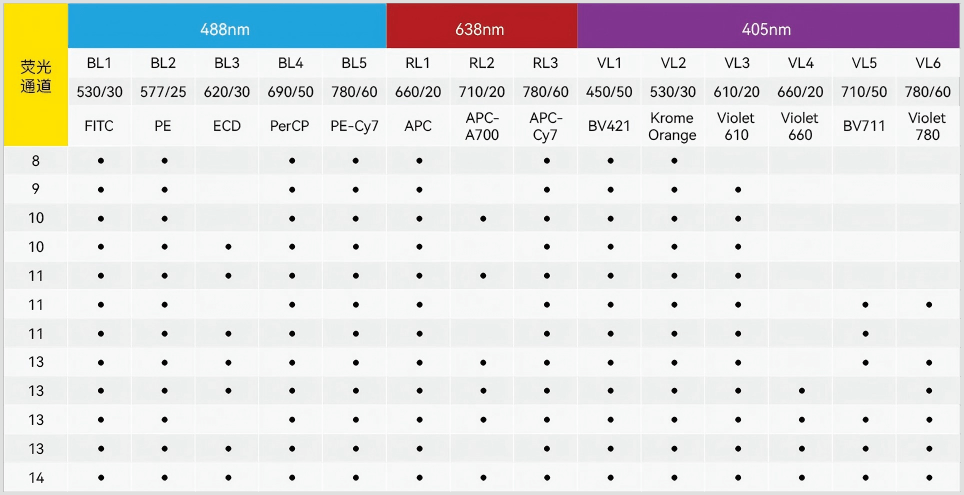964x495 pixels.
Task: Click the blue 488nm laser header
Action: pyautogui.click(x=227, y=29)
